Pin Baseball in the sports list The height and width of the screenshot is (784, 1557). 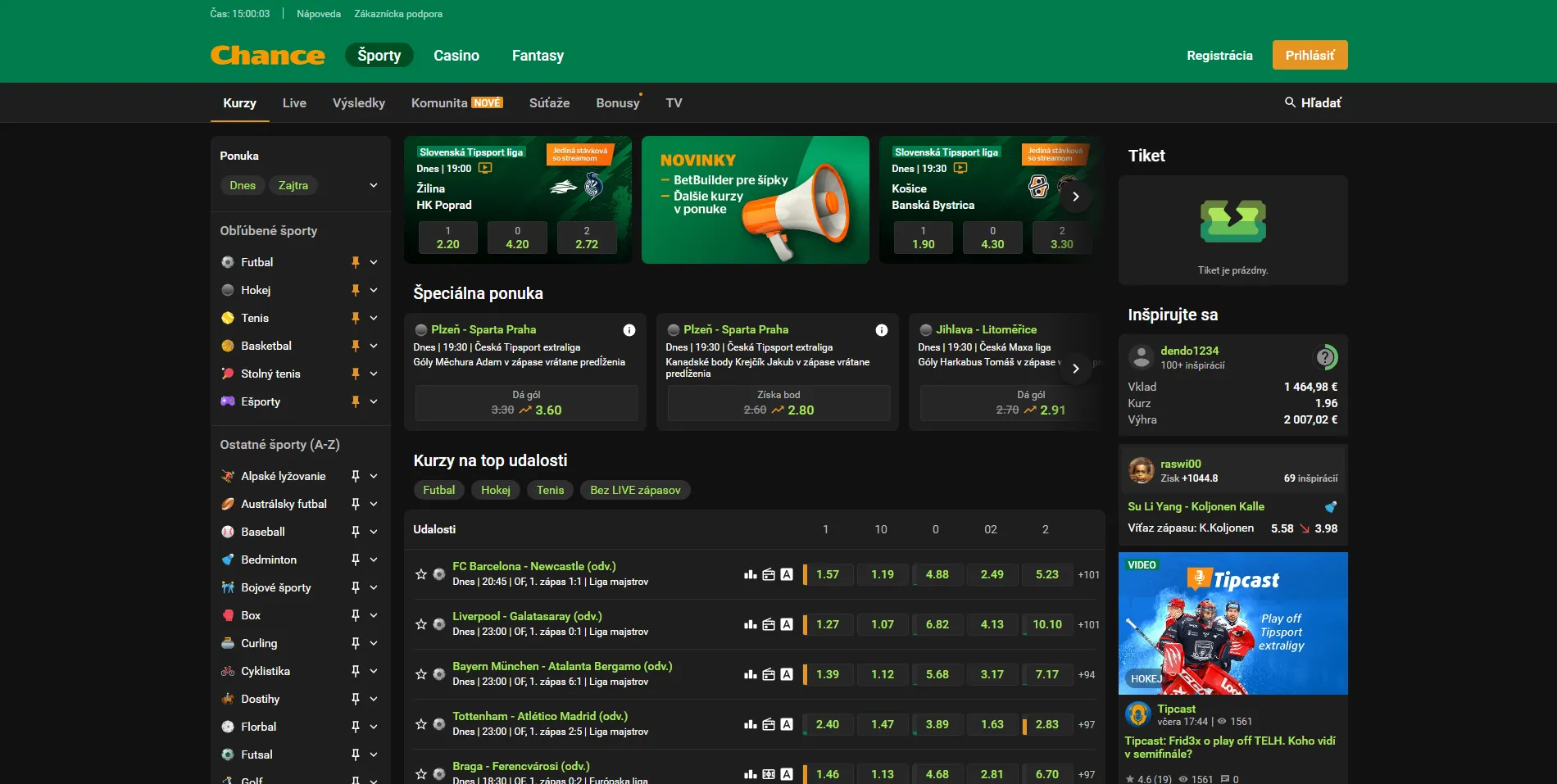(x=355, y=532)
